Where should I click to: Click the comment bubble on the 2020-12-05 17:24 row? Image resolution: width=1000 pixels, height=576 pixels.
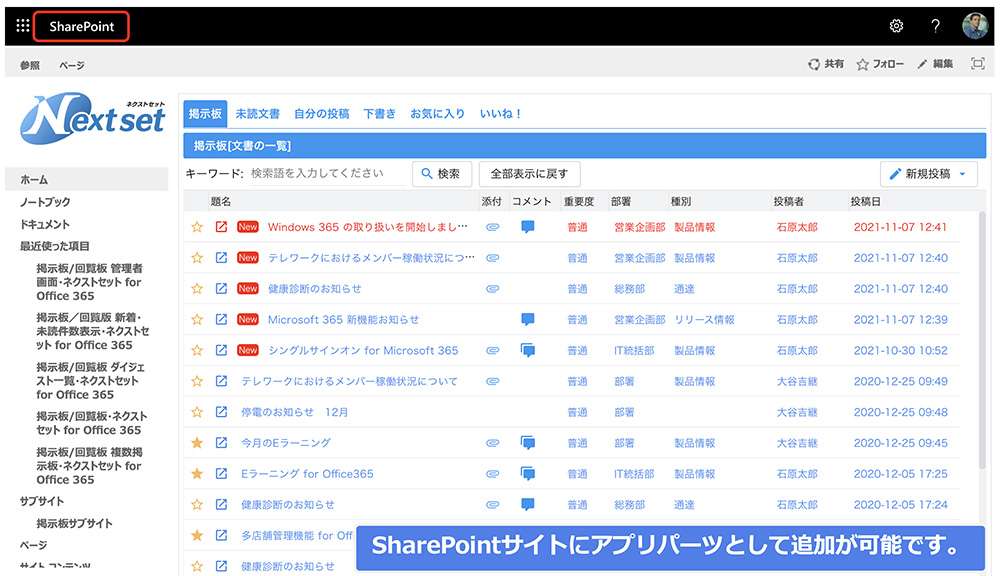(x=527, y=505)
